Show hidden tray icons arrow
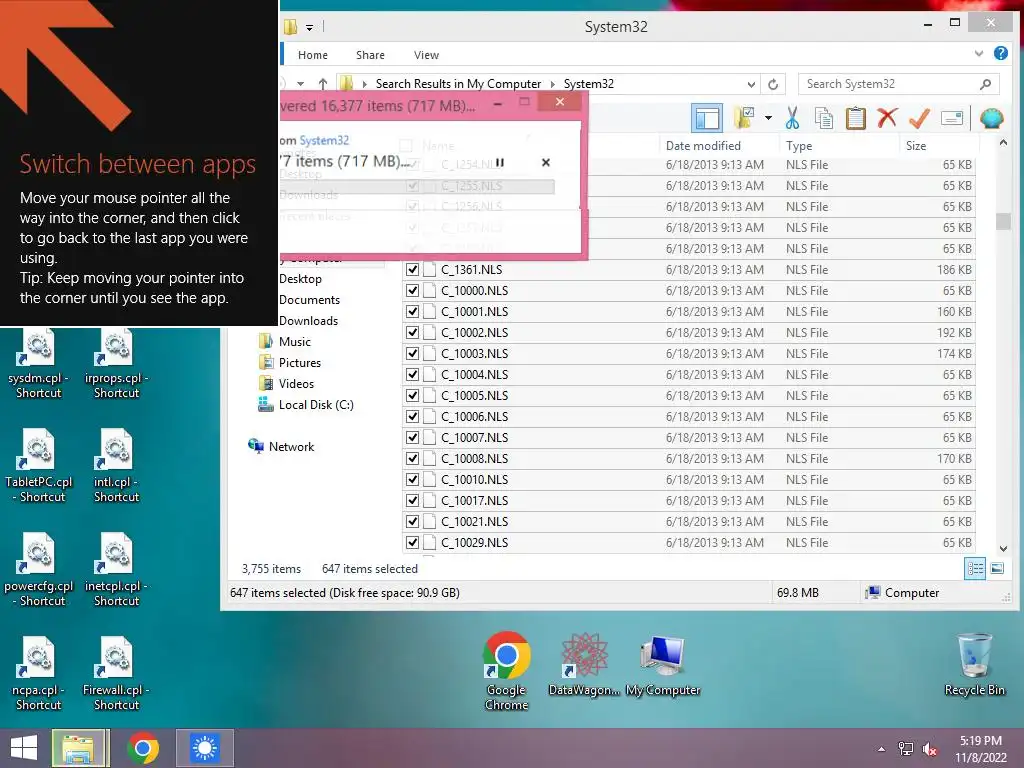 click(881, 749)
